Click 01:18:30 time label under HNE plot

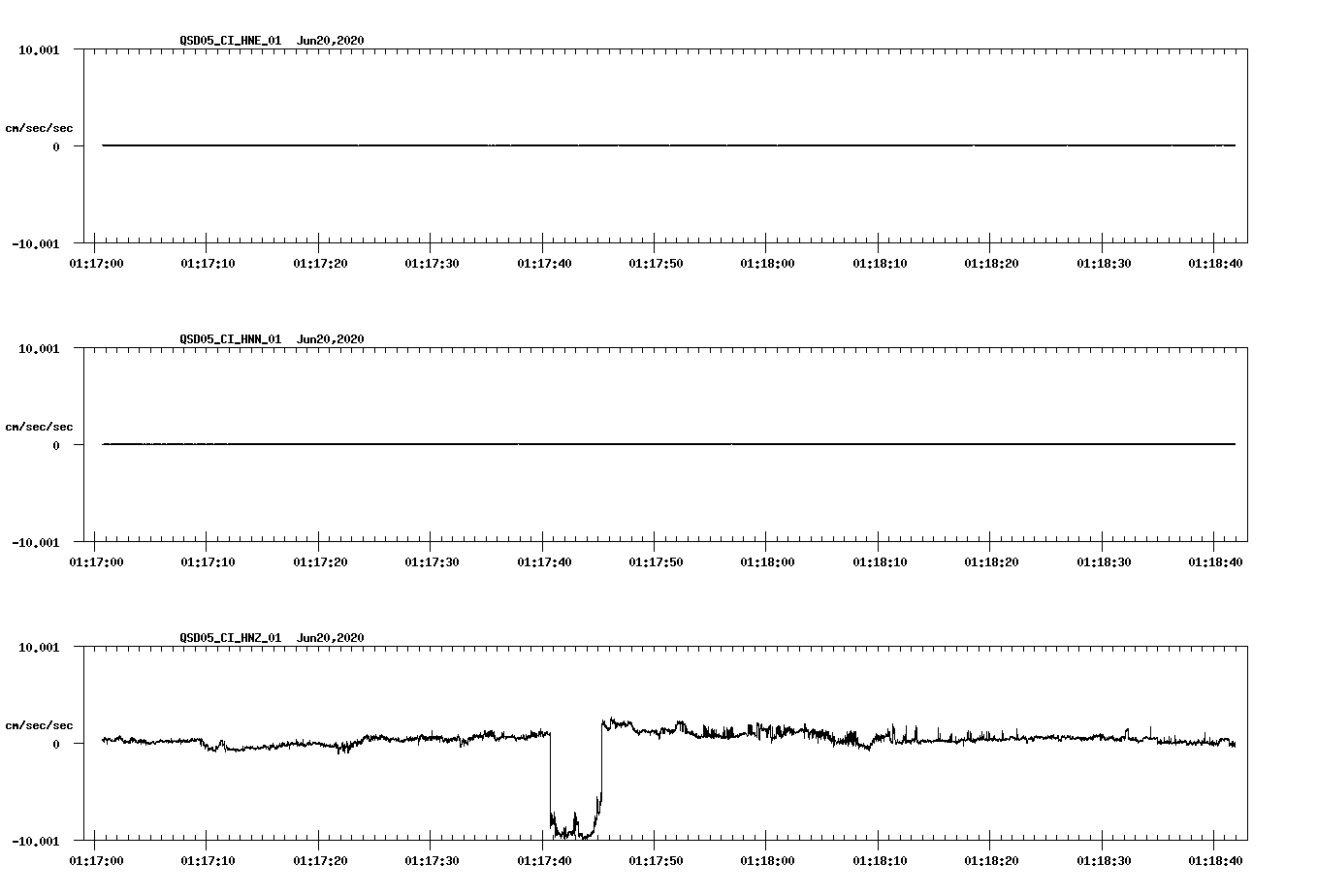pyautogui.click(x=1104, y=264)
